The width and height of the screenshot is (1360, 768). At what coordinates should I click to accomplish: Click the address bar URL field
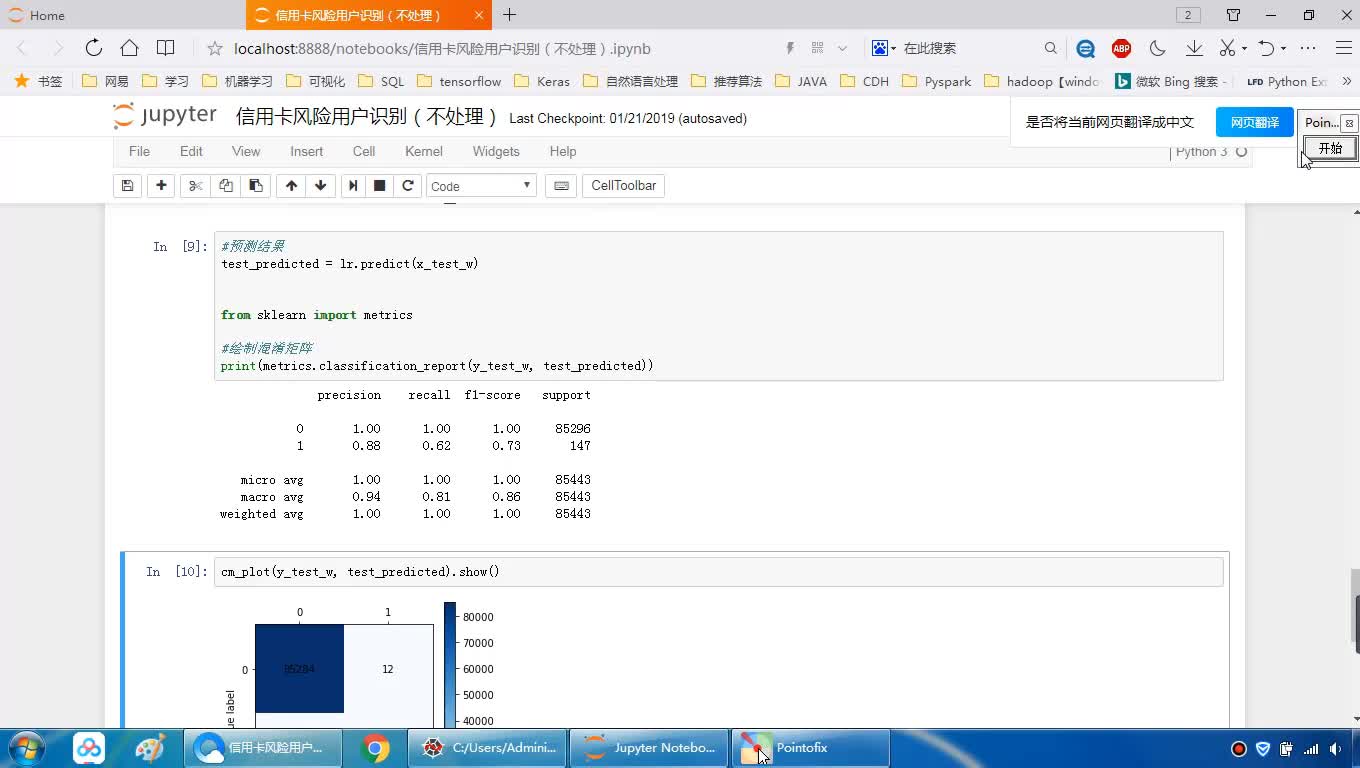coord(500,48)
